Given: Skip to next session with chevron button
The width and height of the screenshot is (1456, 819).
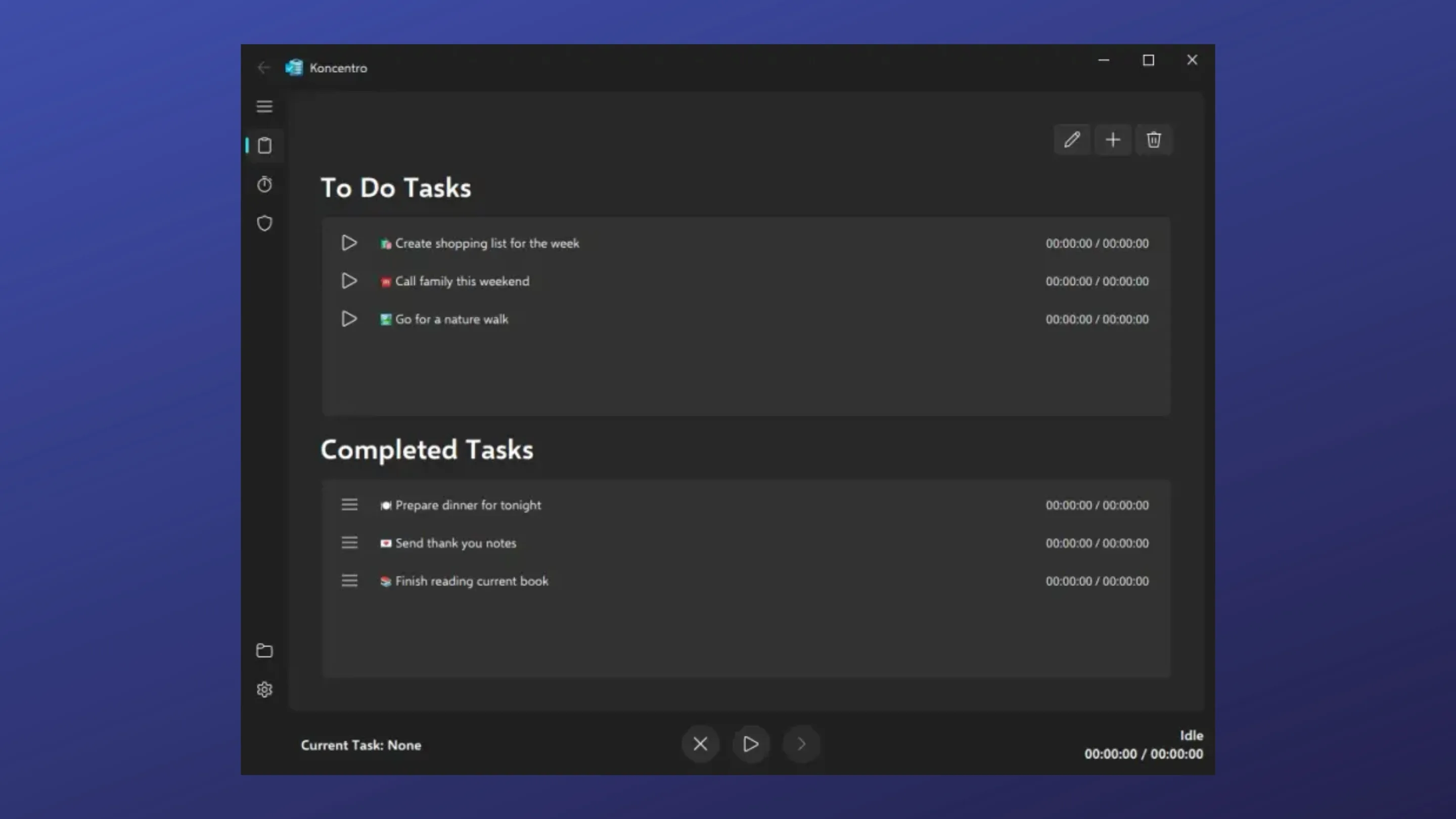Looking at the screenshot, I should pyautogui.click(x=801, y=744).
